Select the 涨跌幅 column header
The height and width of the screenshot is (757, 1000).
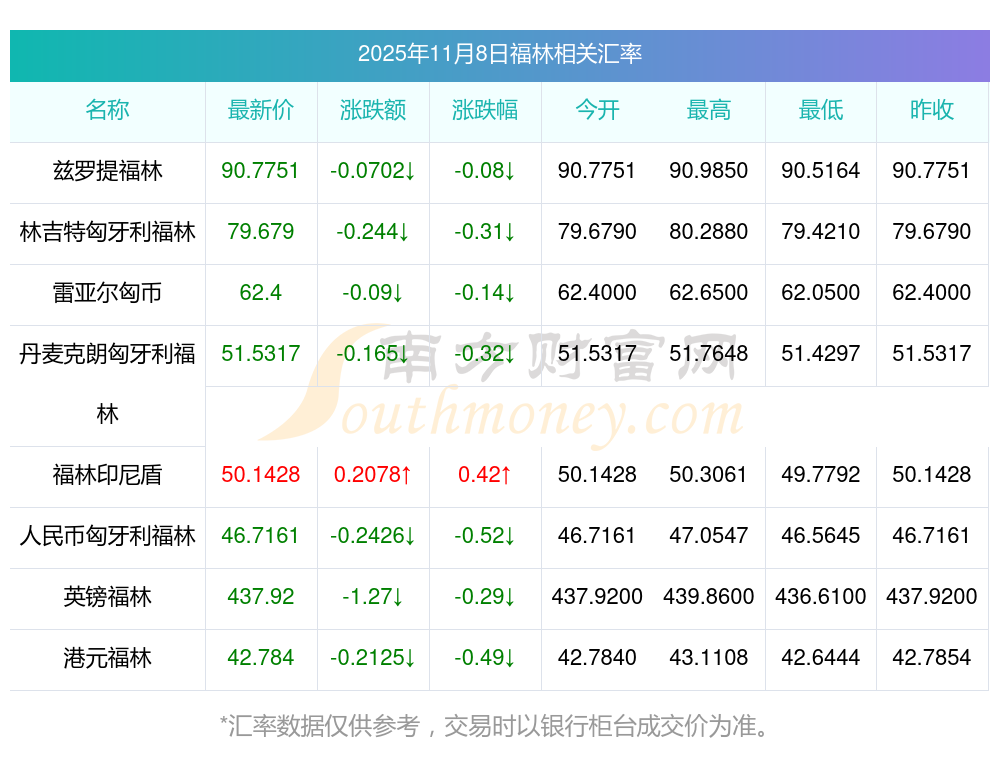coord(485,110)
